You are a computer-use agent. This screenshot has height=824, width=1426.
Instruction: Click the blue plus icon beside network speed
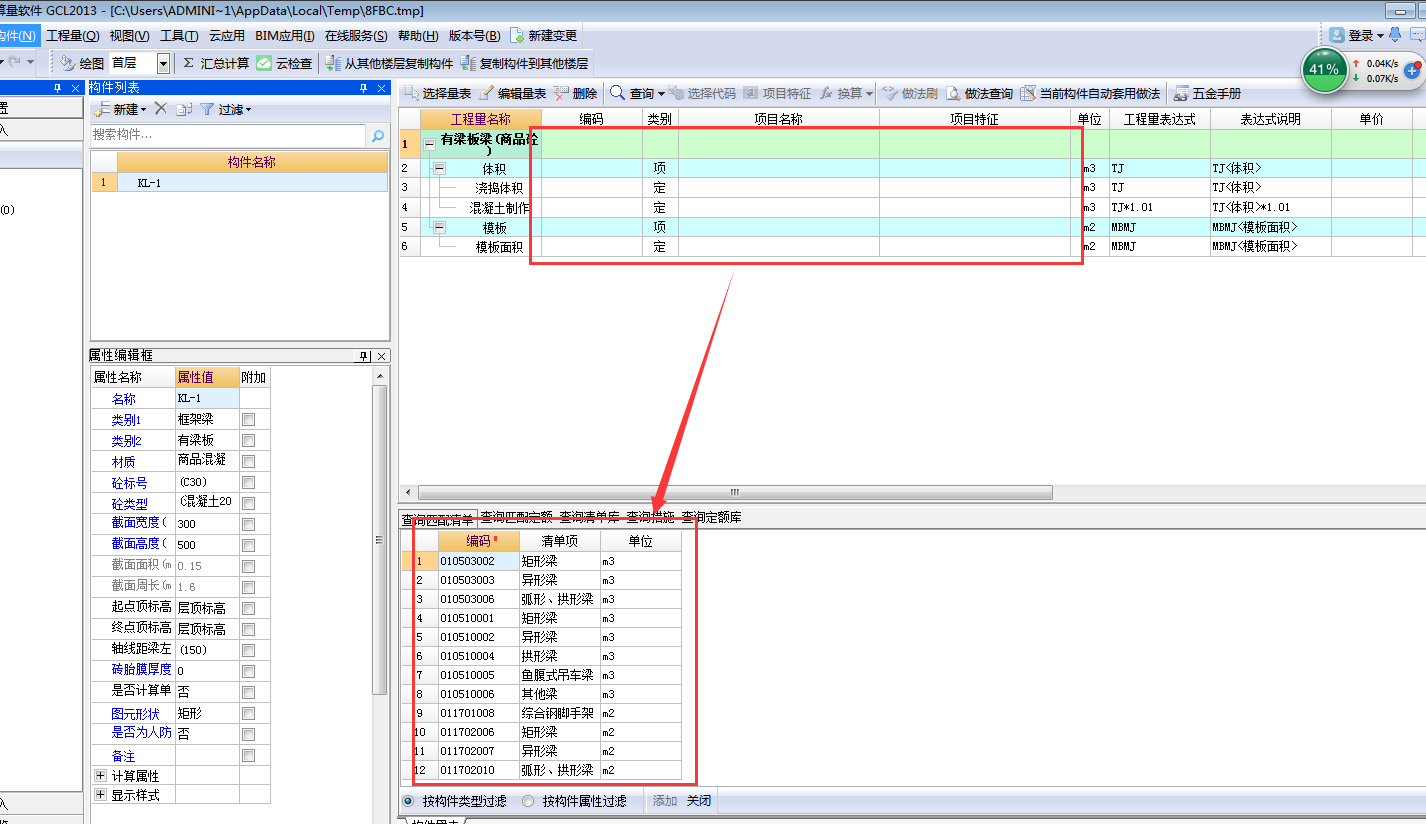point(1412,71)
